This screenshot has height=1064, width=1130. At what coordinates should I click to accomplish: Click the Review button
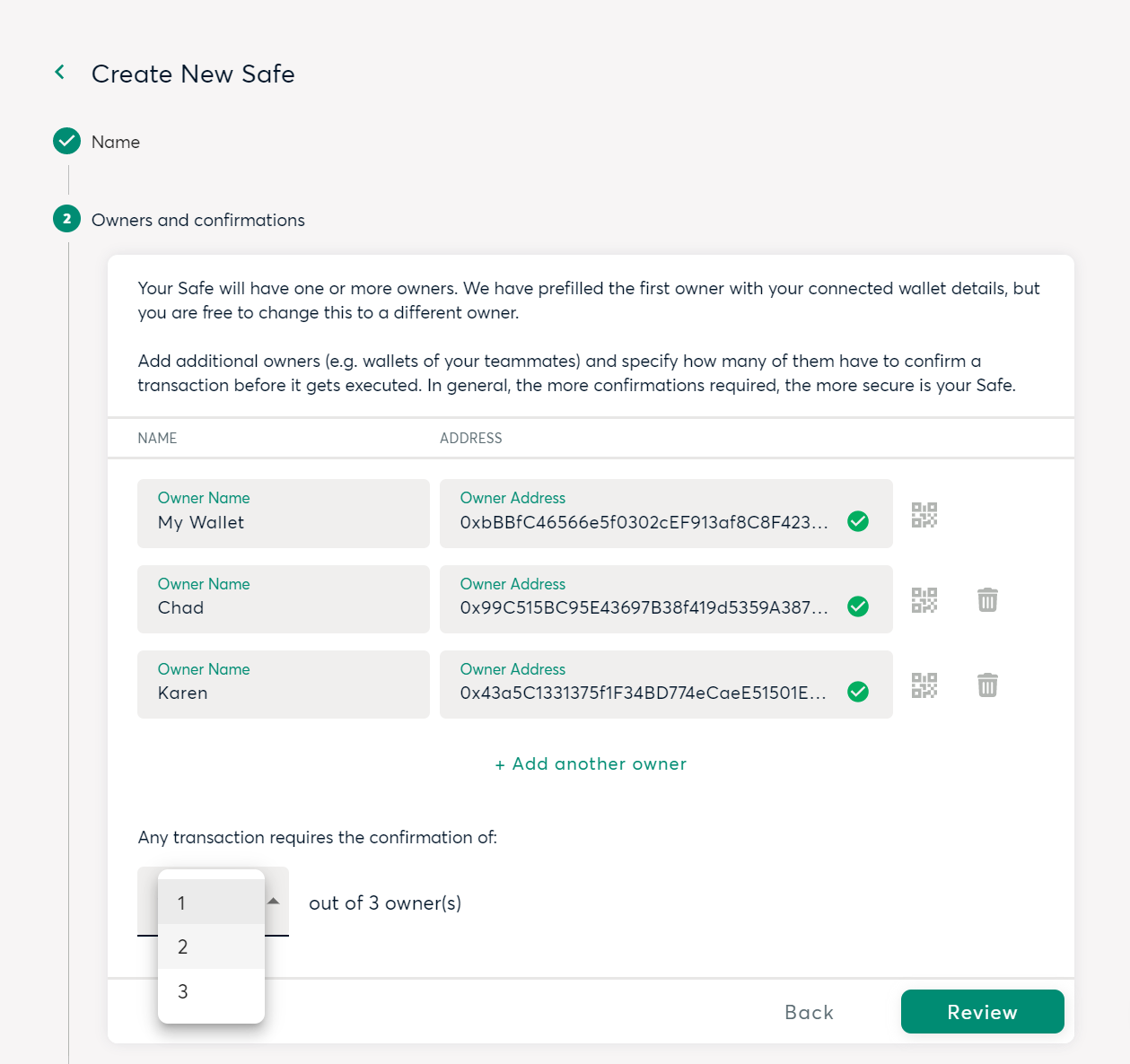tap(982, 1012)
